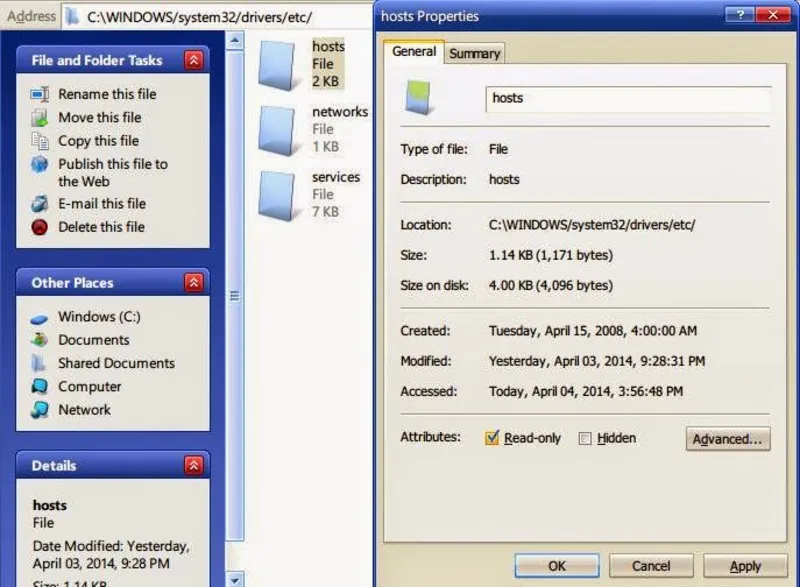Click the E-mail this file link
The height and width of the screenshot is (587, 800).
102,204
